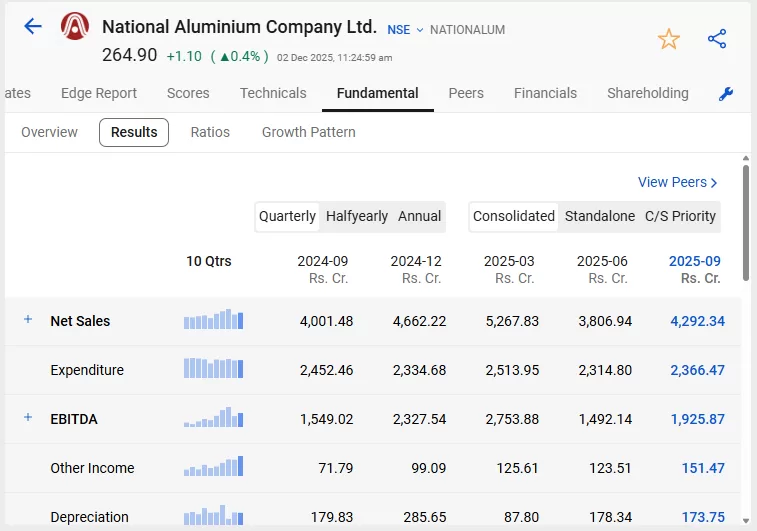
Task: Expand EBITDA row with plus icon
Action: [28, 417]
